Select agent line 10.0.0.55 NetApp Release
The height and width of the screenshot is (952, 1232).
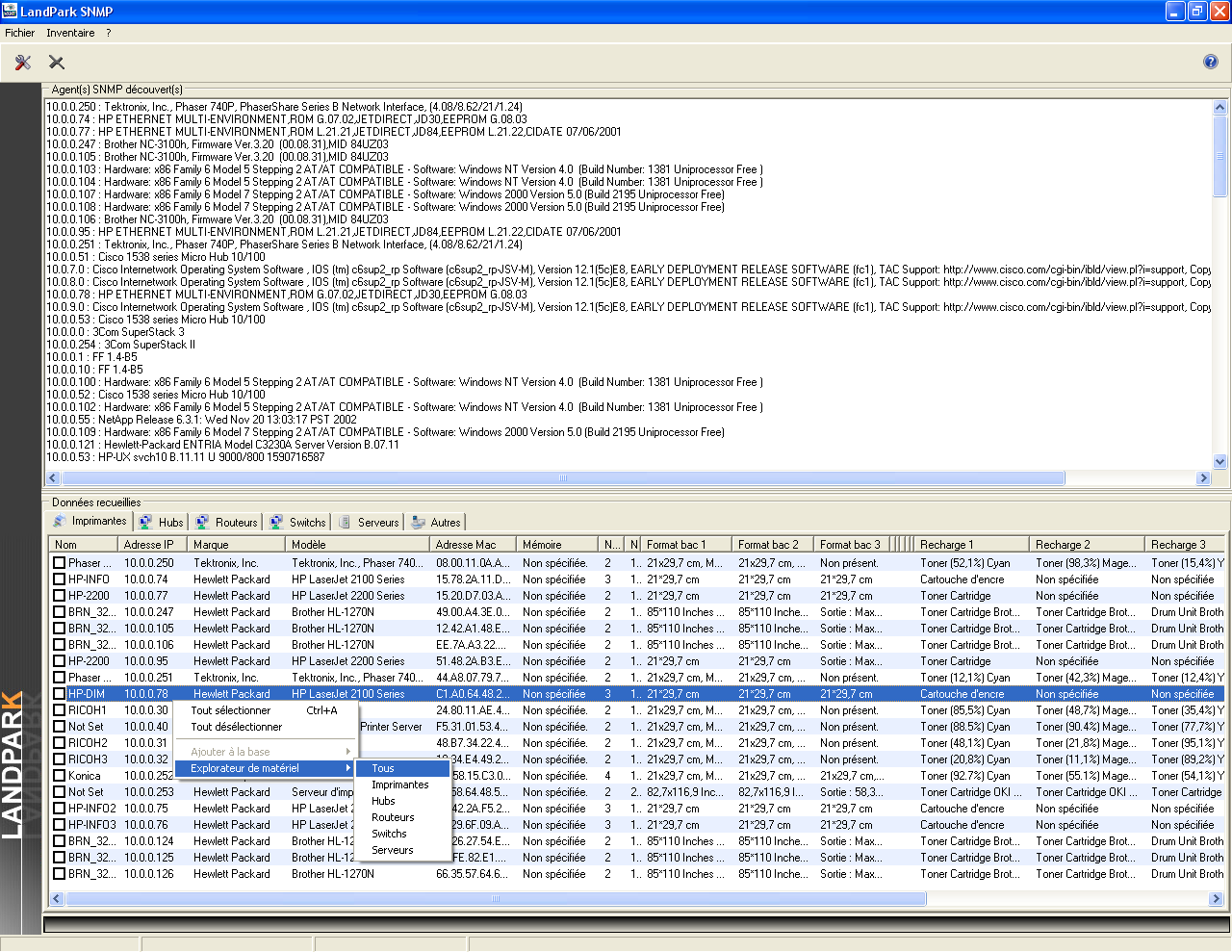(202, 420)
